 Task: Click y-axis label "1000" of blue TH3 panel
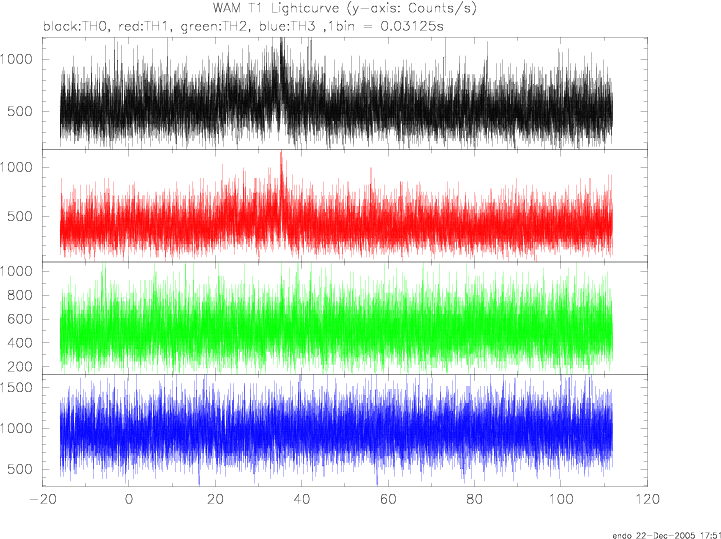(17, 428)
